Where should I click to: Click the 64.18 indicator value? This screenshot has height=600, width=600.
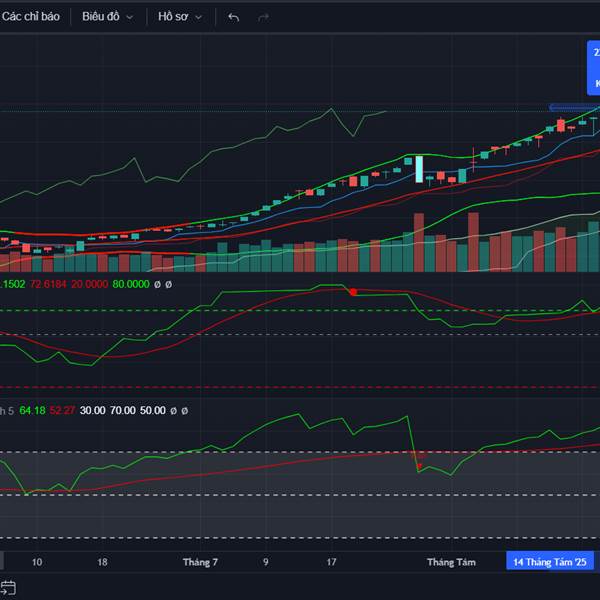point(32,411)
